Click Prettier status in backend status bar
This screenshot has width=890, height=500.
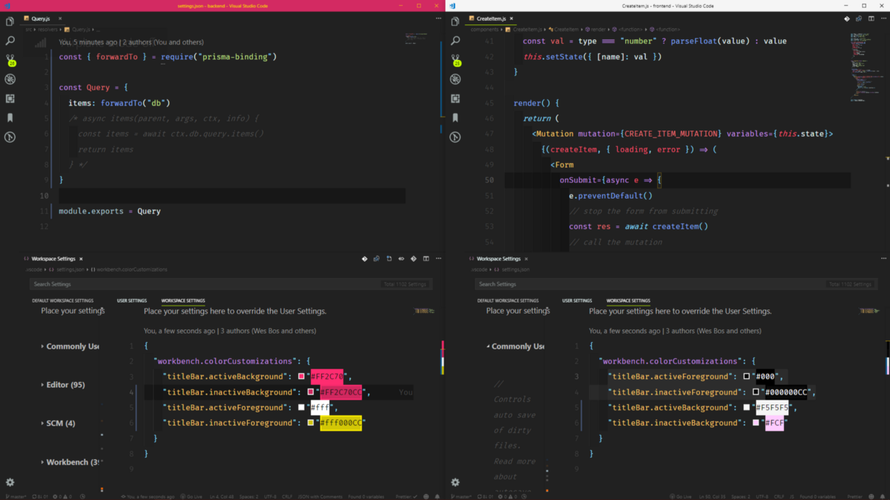tap(406, 497)
